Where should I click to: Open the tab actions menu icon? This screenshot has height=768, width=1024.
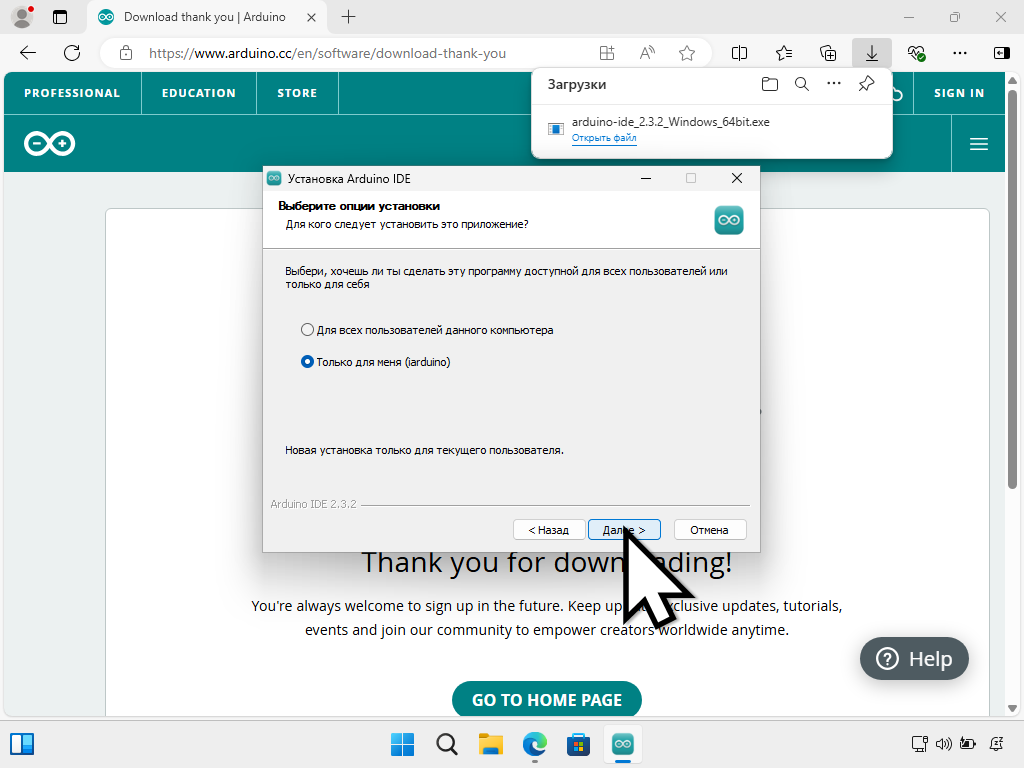pyautogui.click(x=60, y=17)
